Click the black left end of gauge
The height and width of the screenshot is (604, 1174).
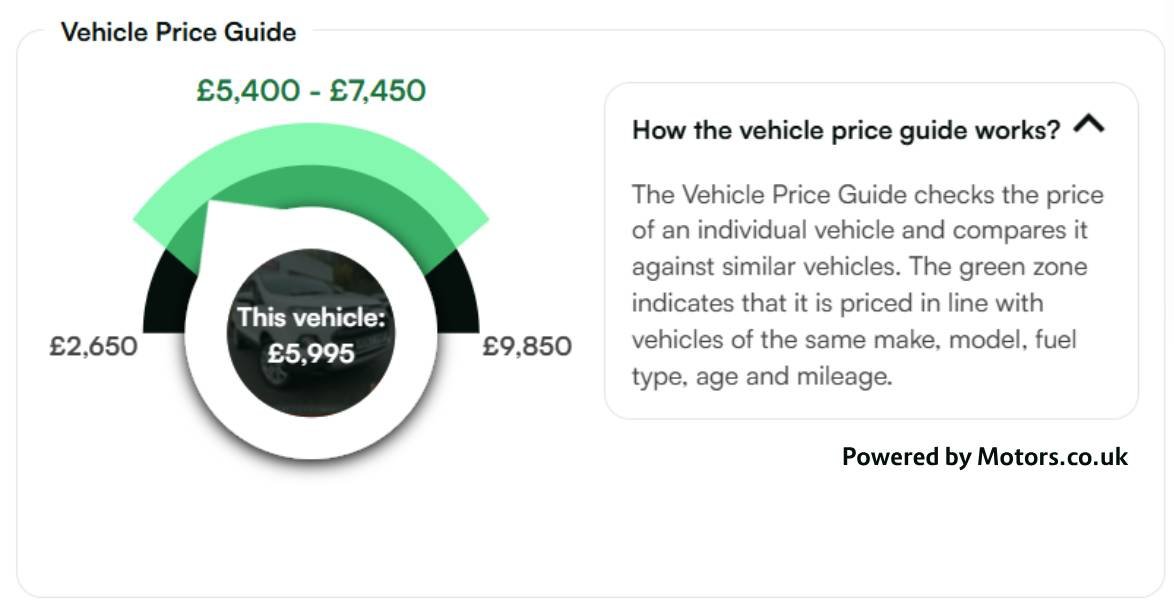tap(166, 296)
